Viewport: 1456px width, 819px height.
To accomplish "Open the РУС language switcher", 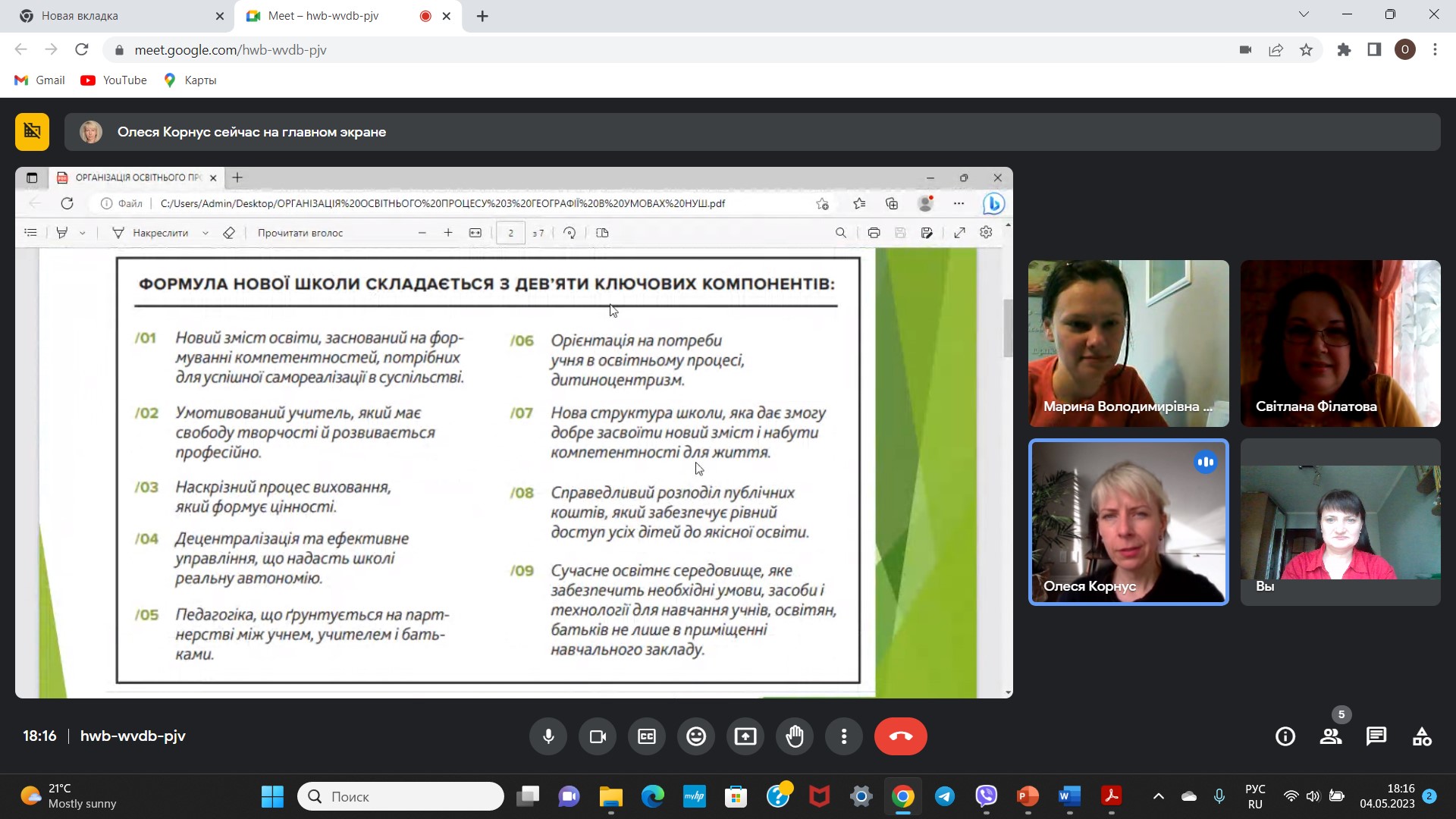I will pos(1255,796).
